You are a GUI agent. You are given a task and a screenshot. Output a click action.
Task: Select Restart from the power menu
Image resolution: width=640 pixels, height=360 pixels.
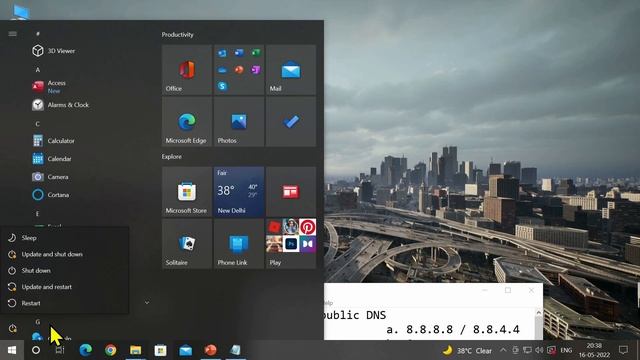point(64,303)
